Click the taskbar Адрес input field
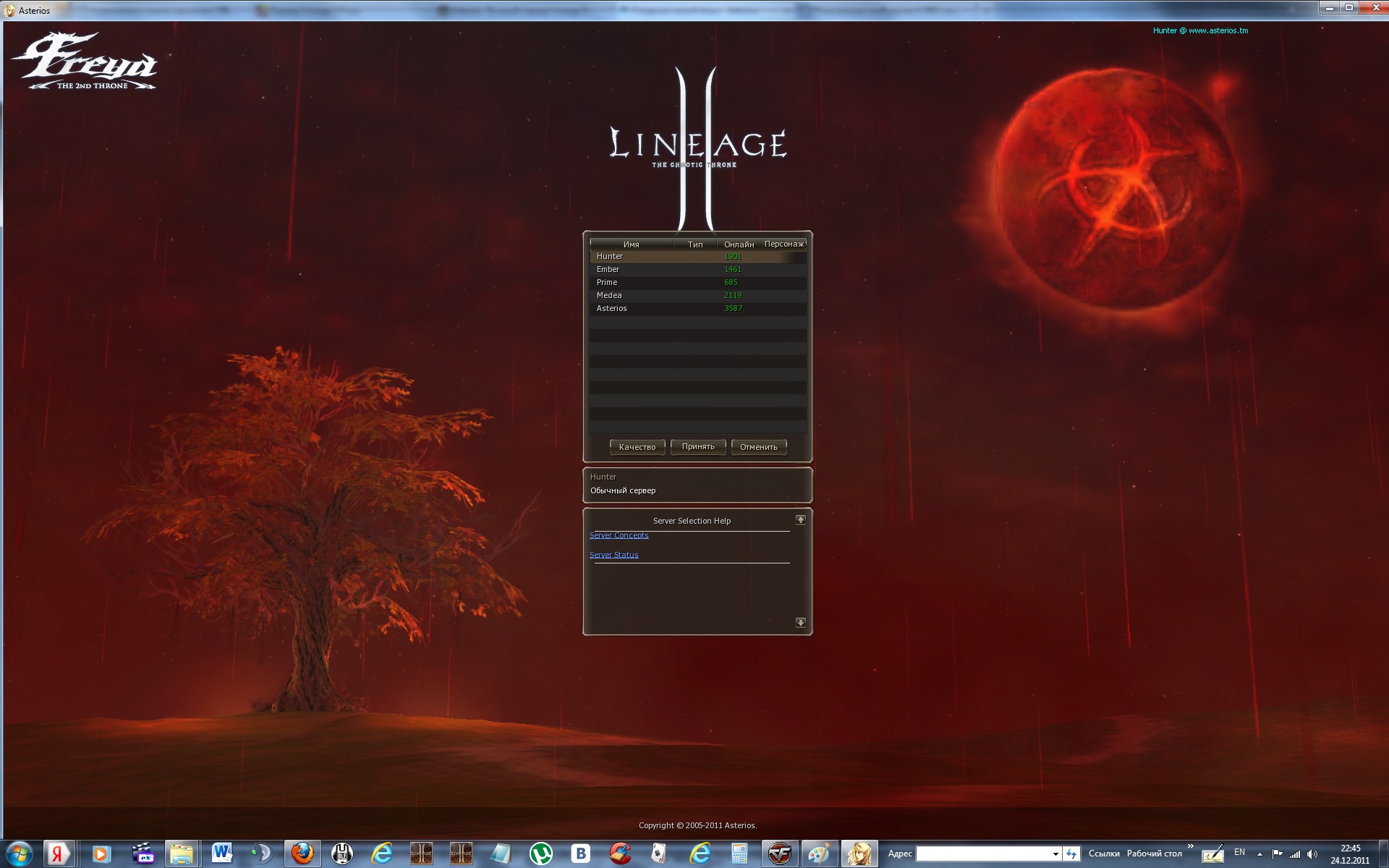The image size is (1389, 868). pyautogui.click(x=982, y=854)
